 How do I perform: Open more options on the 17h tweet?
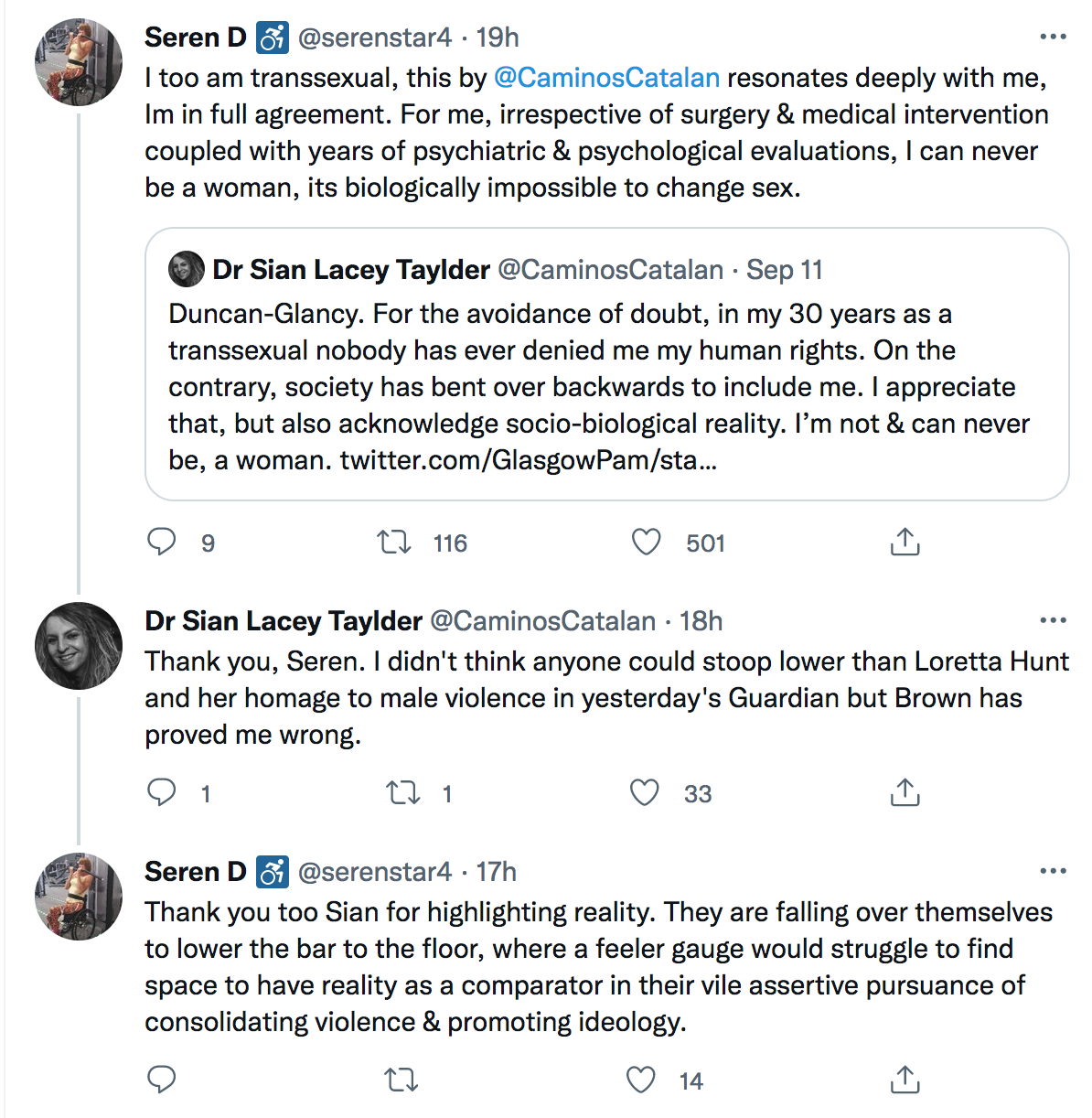pos(1054,872)
